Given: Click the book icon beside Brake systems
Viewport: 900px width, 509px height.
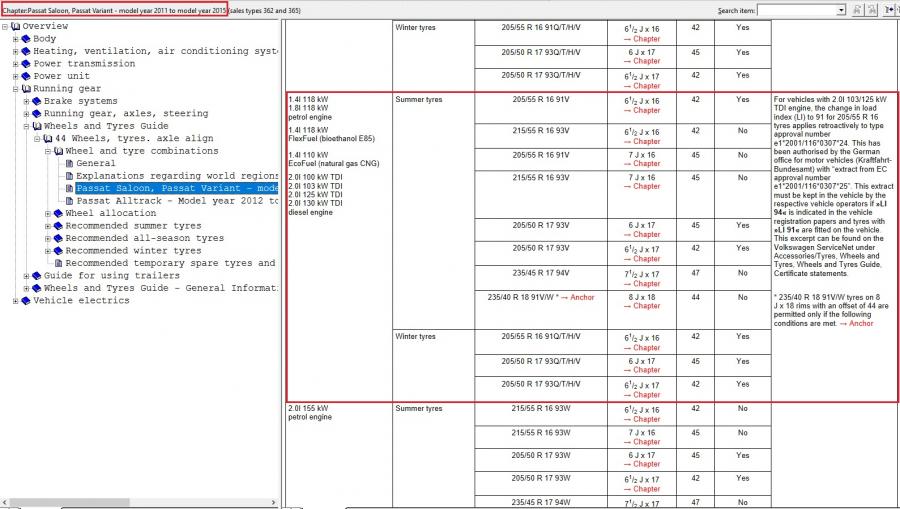Looking at the screenshot, I should tap(36, 101).
